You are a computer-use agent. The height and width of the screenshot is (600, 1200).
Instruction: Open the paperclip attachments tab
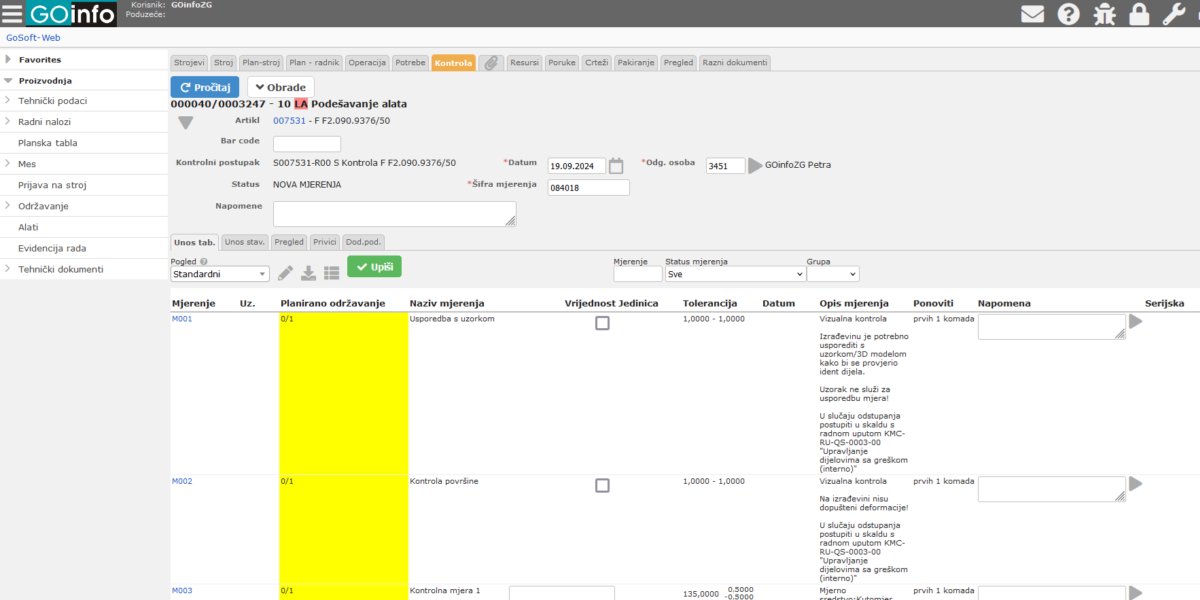[491, 62]
